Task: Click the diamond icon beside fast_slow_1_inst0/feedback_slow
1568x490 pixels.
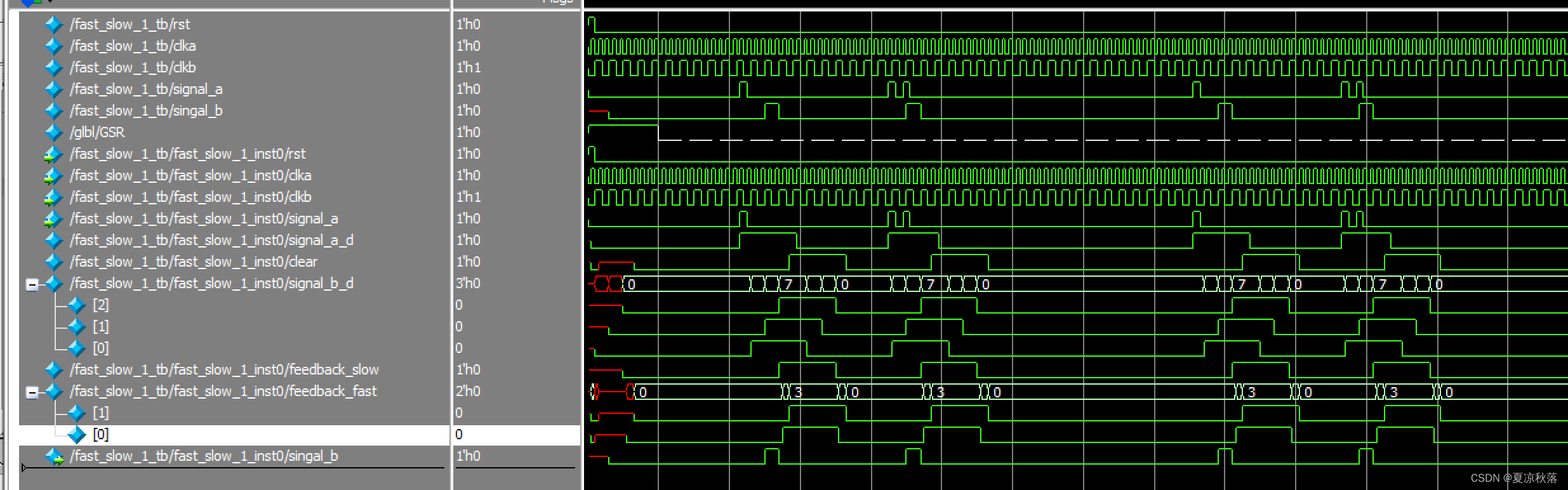Action: [x=54, y=370]
